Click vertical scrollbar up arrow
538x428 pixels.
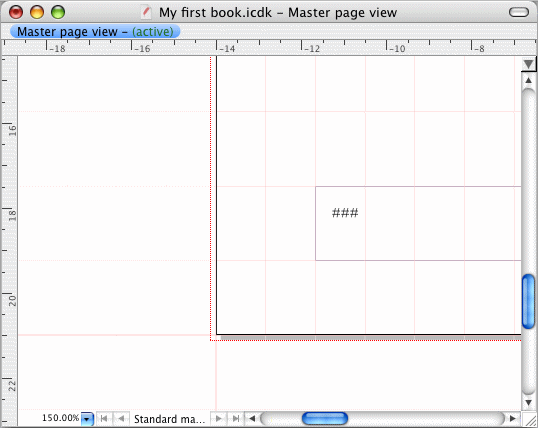pyautogui.click(x=528, y=80)
